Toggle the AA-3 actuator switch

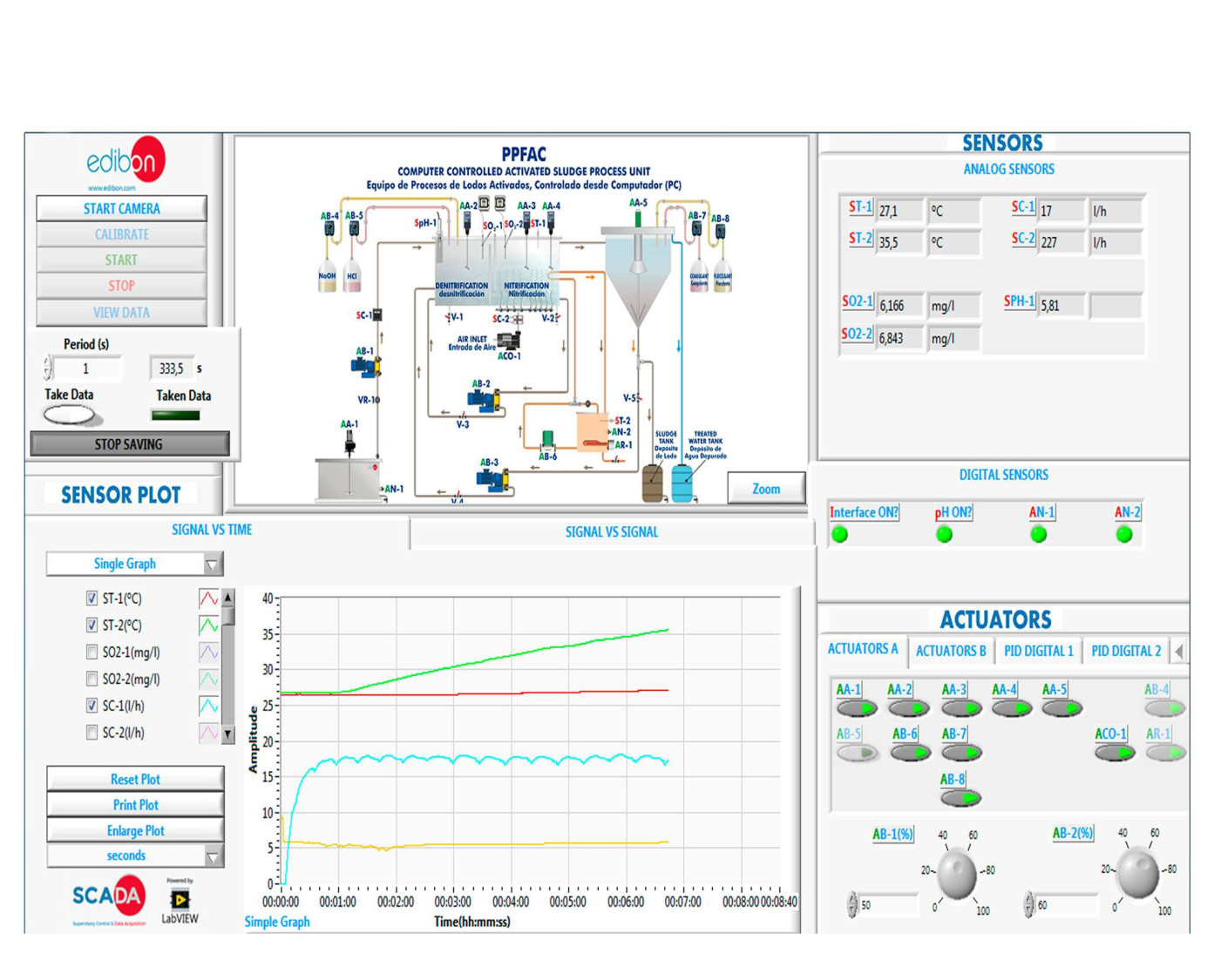[x=960, y=708]
